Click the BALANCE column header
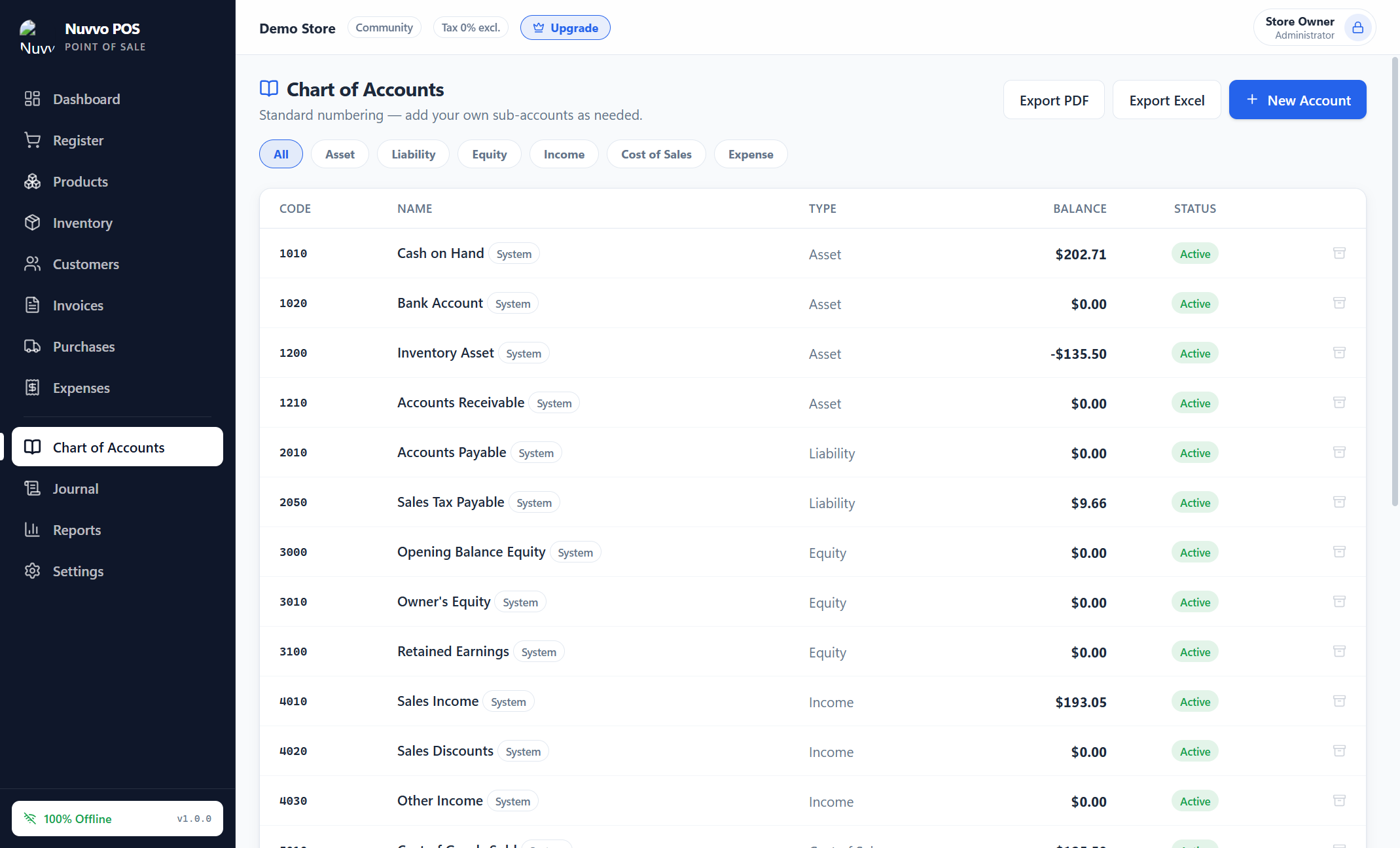The height and width of the screenshot is (848, 1400). (x=1079, y=208)
